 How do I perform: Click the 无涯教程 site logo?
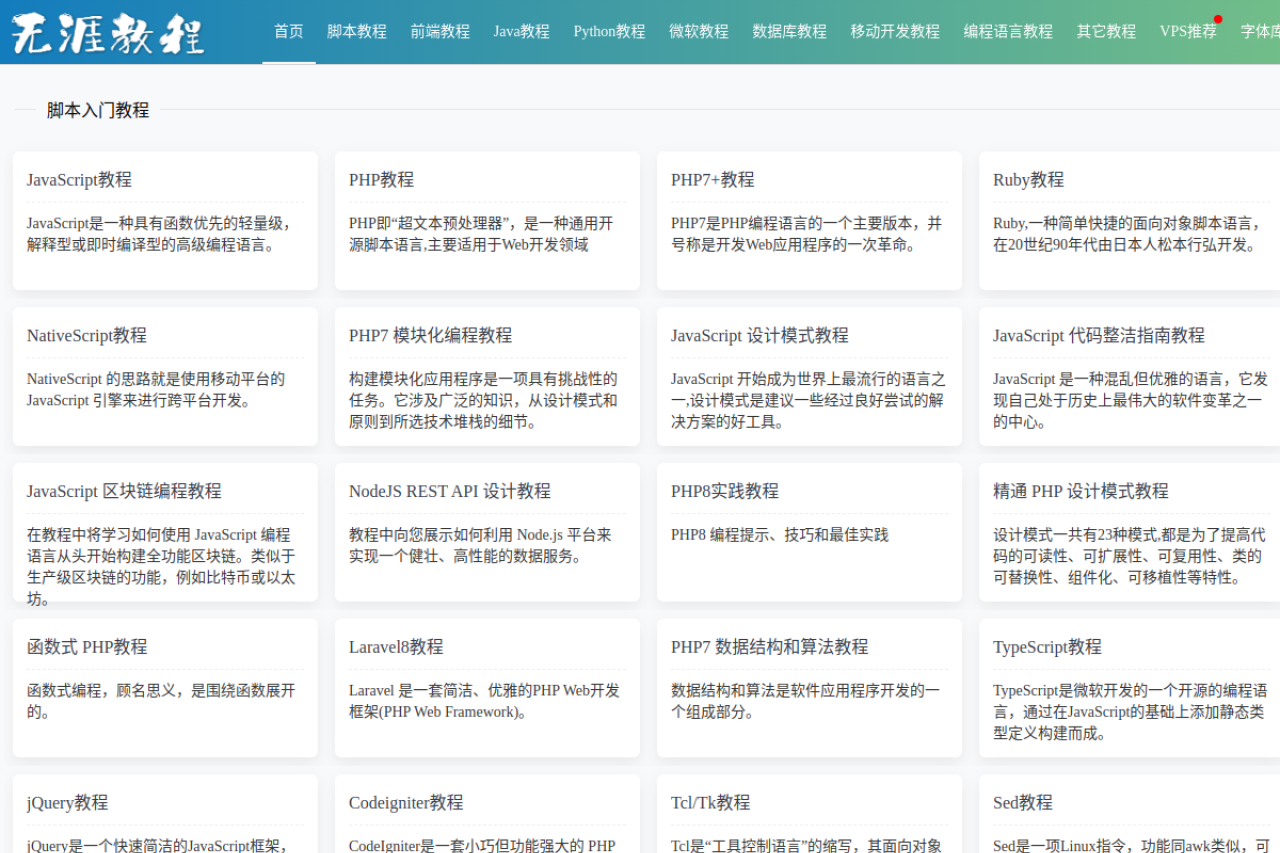tap(108, 33)
